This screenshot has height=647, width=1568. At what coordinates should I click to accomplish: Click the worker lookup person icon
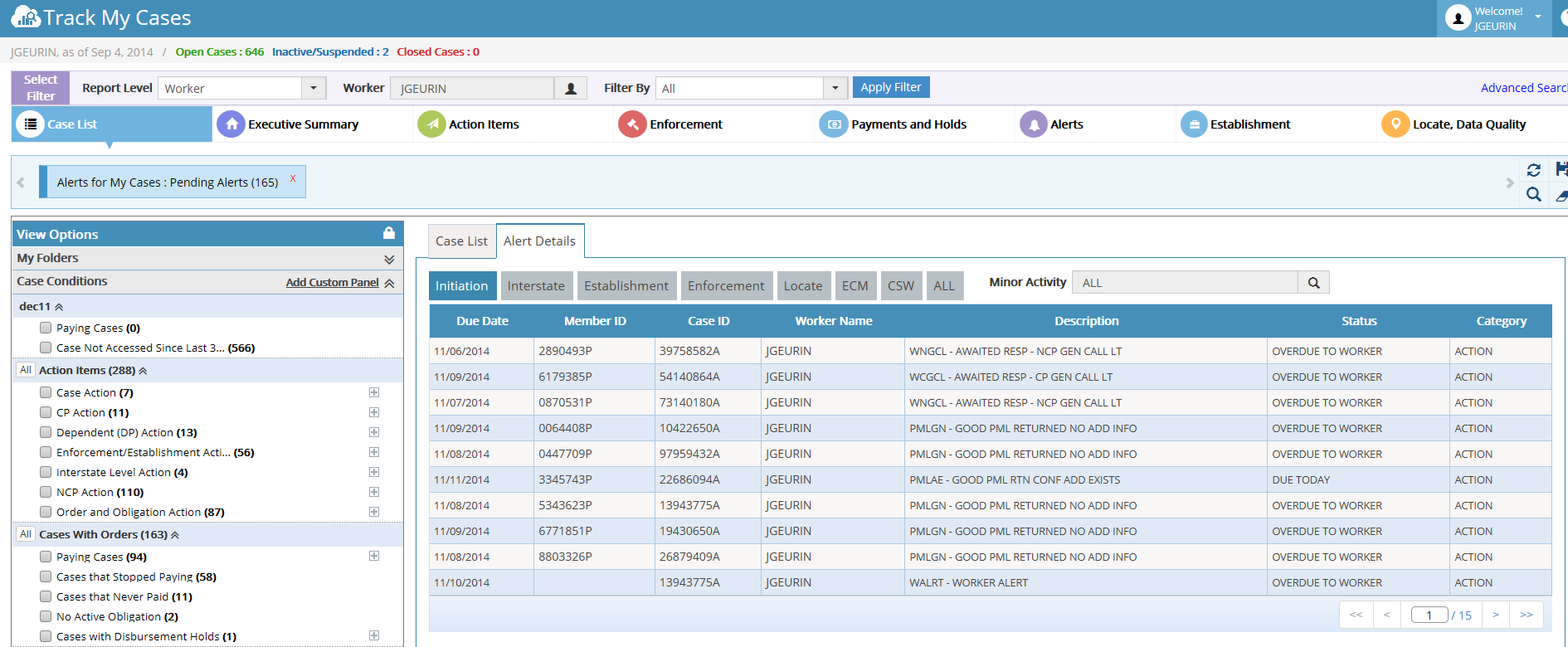pos(571,88)
